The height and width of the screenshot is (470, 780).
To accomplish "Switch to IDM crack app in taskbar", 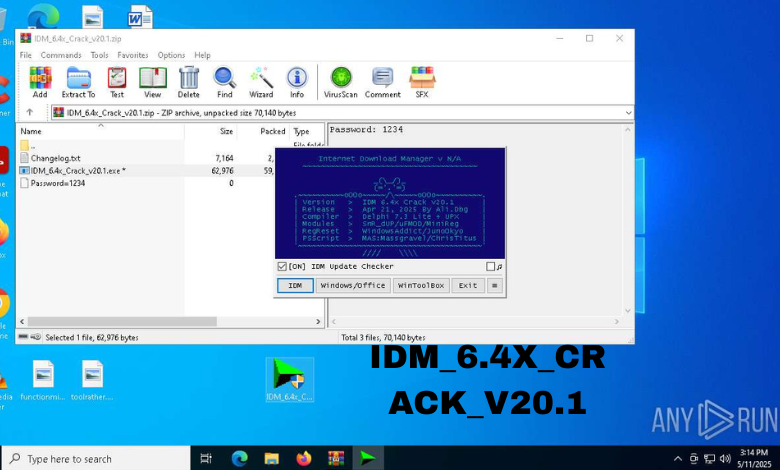I will pos(368,458).
